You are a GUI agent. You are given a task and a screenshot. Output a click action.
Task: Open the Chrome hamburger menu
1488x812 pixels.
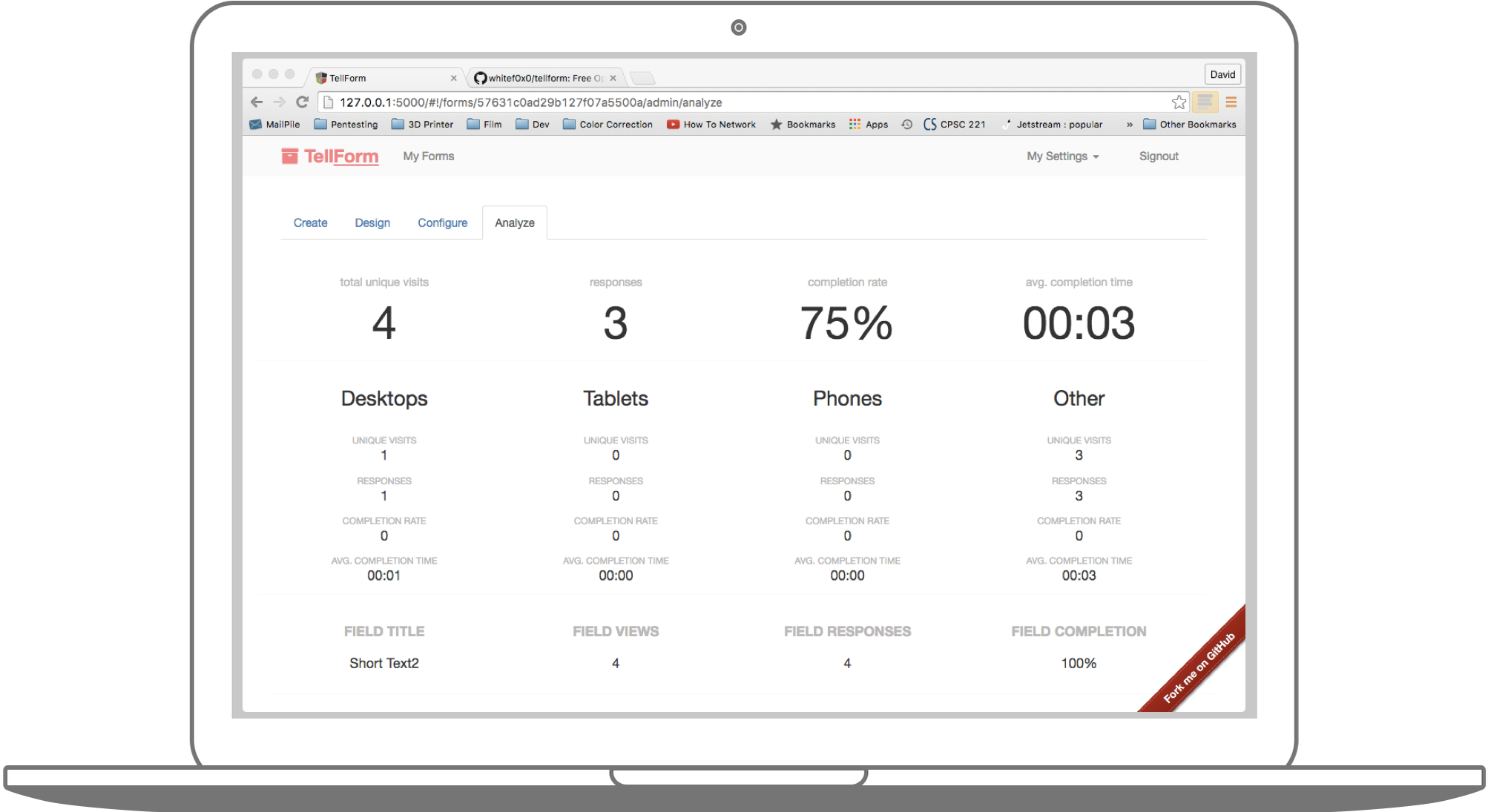(1231, 102)
